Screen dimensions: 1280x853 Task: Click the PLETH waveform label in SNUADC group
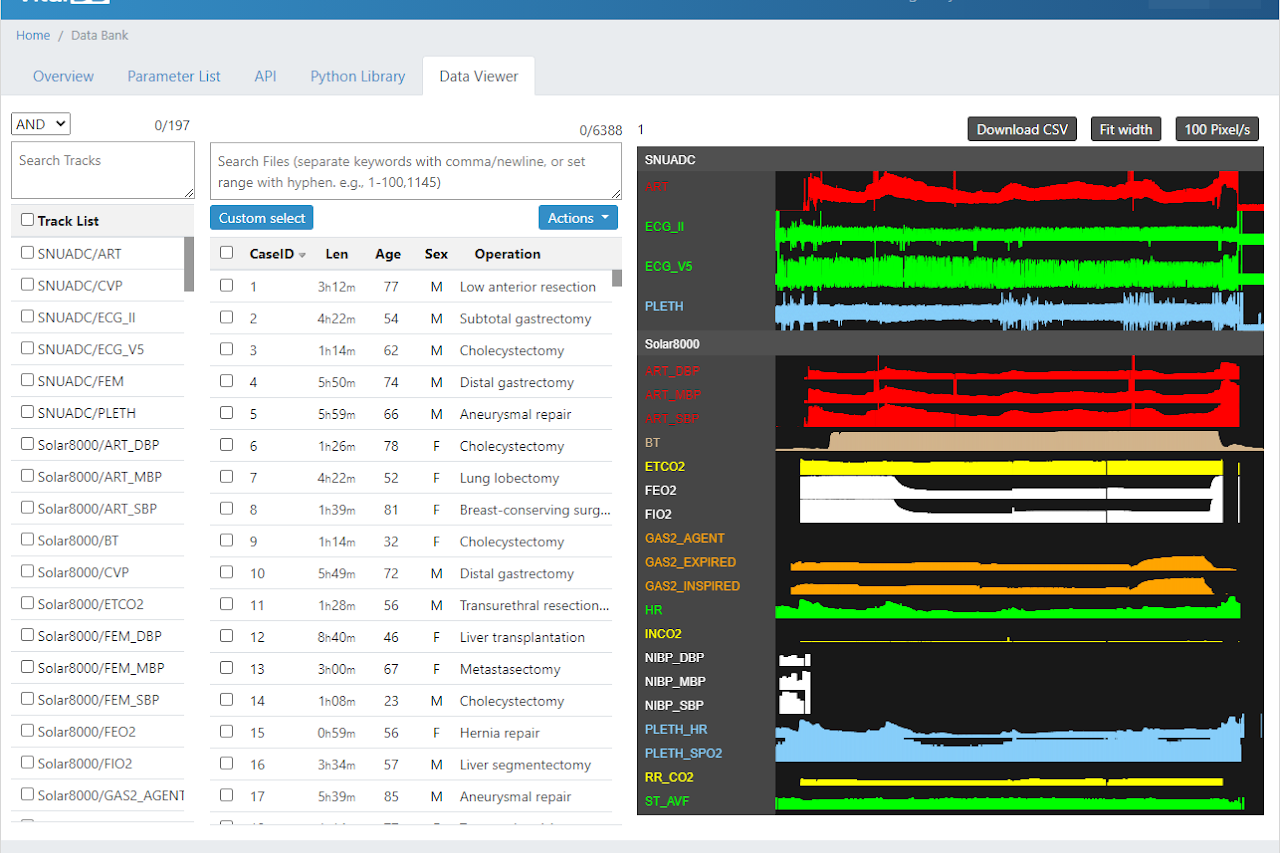click(x=664, y=307)
